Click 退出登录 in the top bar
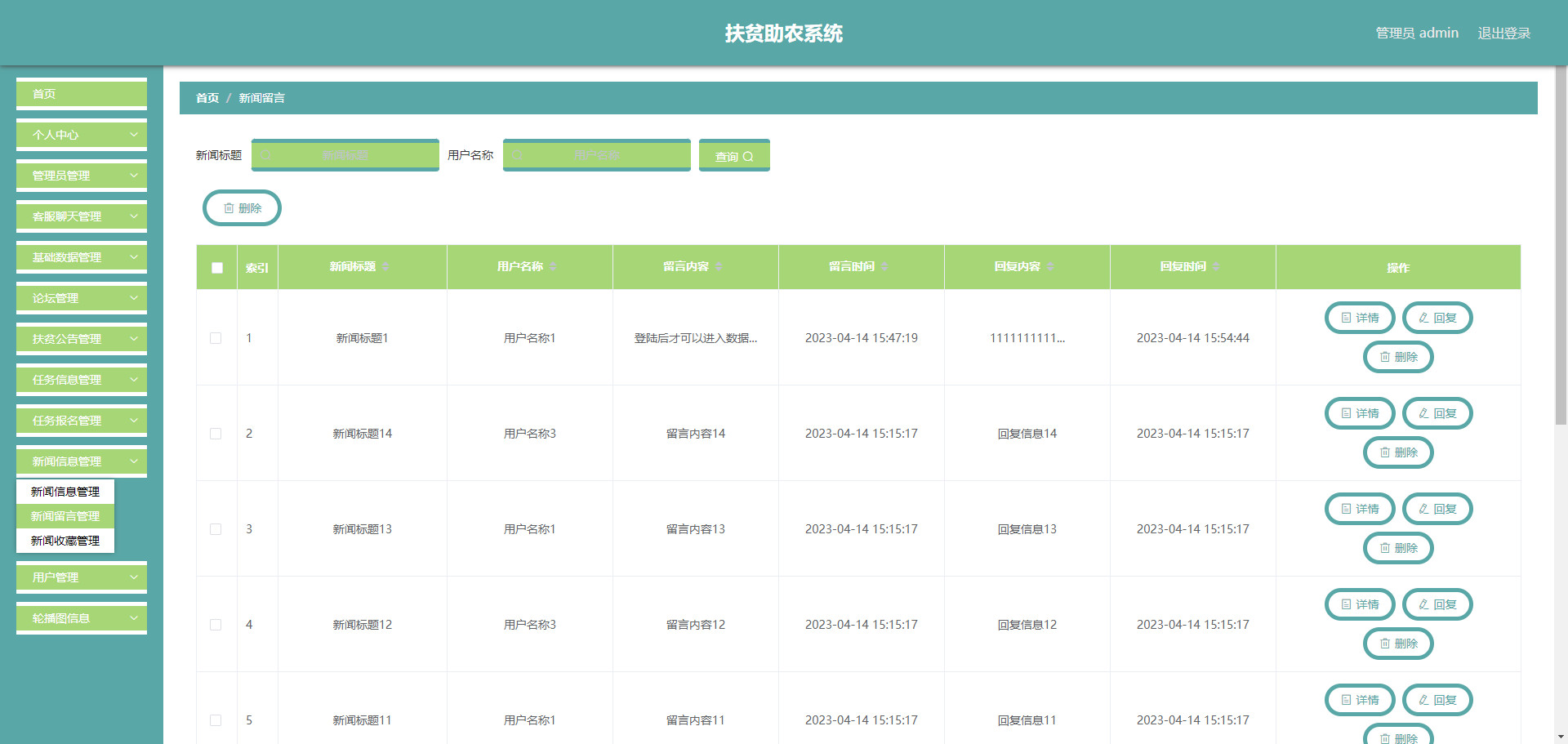1568x744 pixels. (x=1503, y=33)
